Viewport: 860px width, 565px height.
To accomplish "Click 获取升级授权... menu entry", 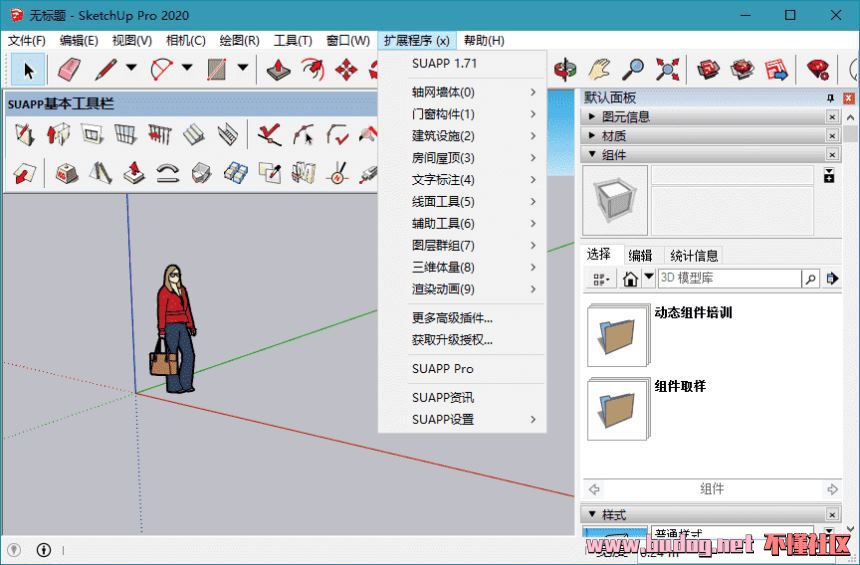I will tap(462, 340).
